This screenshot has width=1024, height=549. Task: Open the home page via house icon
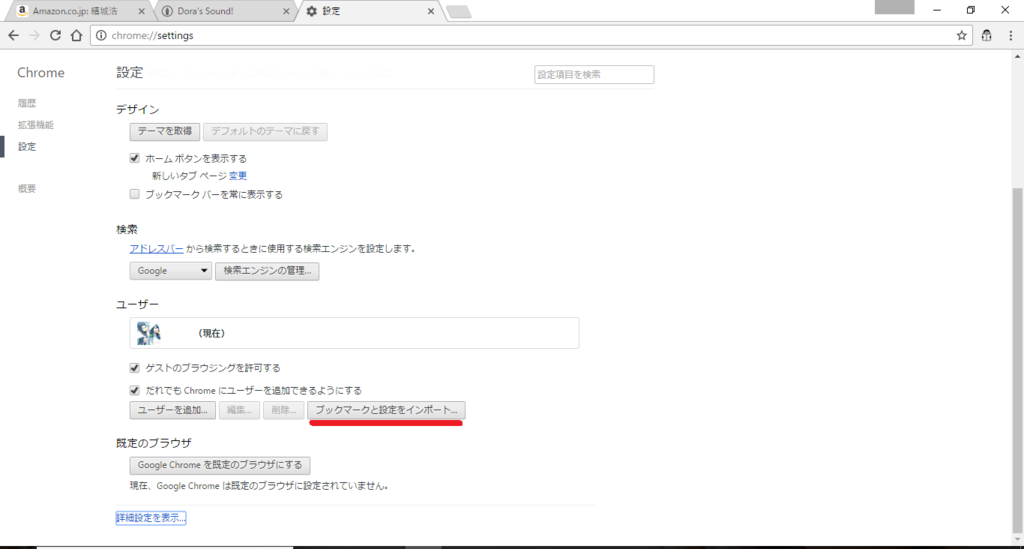pos(76,35)
